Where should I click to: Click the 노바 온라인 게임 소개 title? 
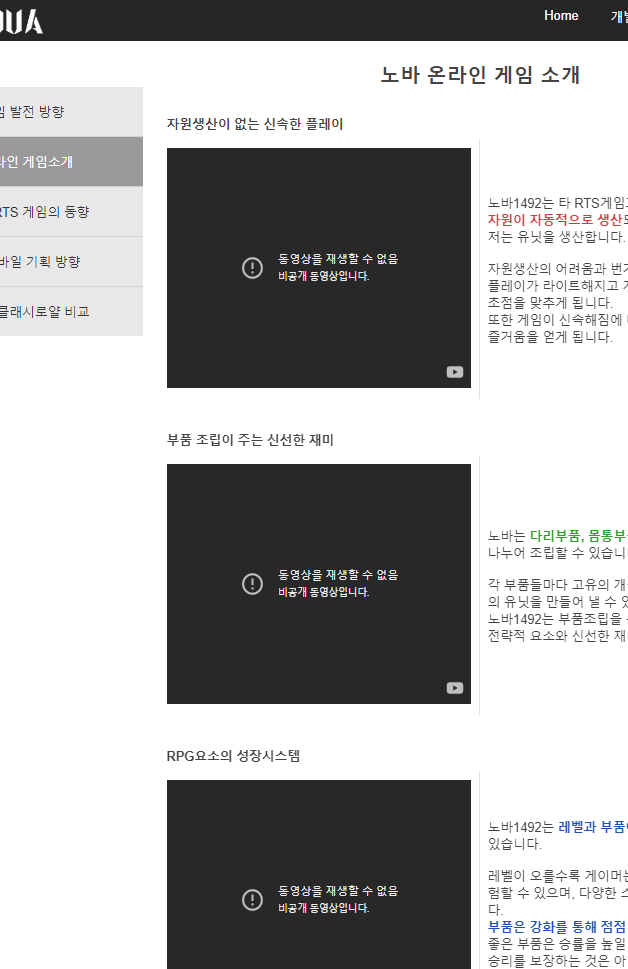480,75
